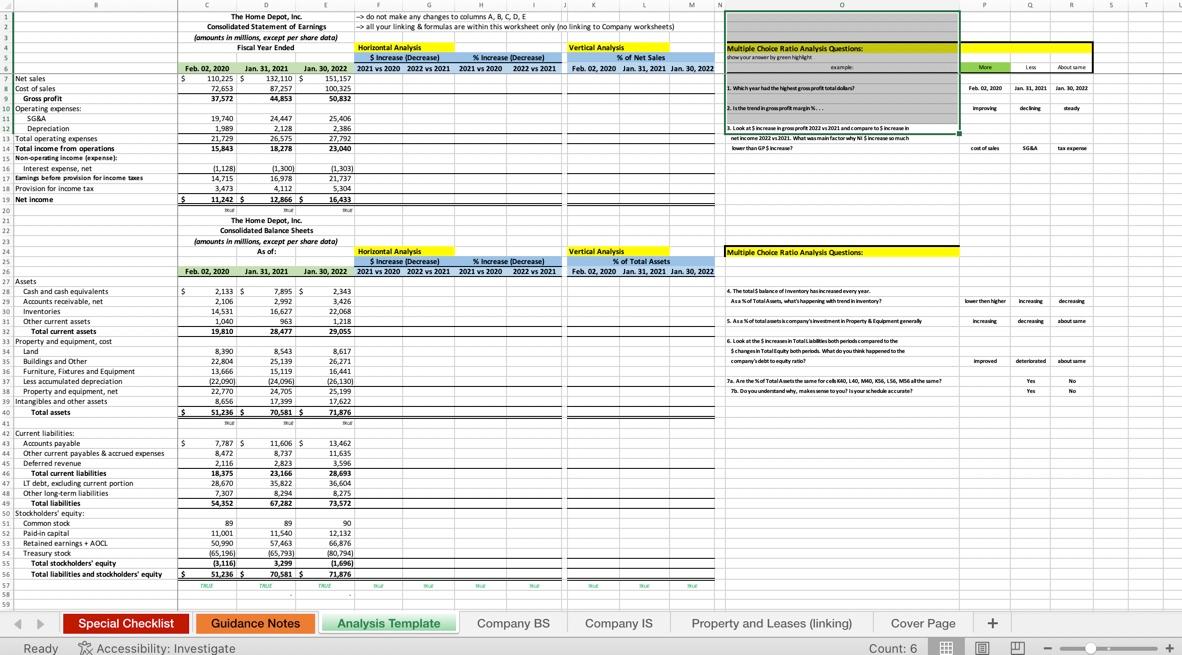Open the Property and Leases (linking) tab
The image size is (1182, 655).
pos(771,623)
